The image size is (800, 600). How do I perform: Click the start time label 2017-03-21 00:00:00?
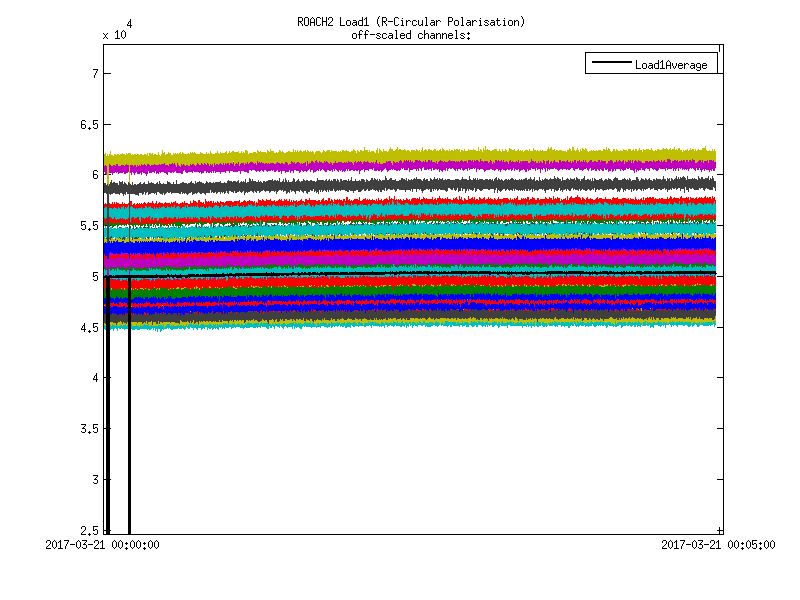coord(104,545)
